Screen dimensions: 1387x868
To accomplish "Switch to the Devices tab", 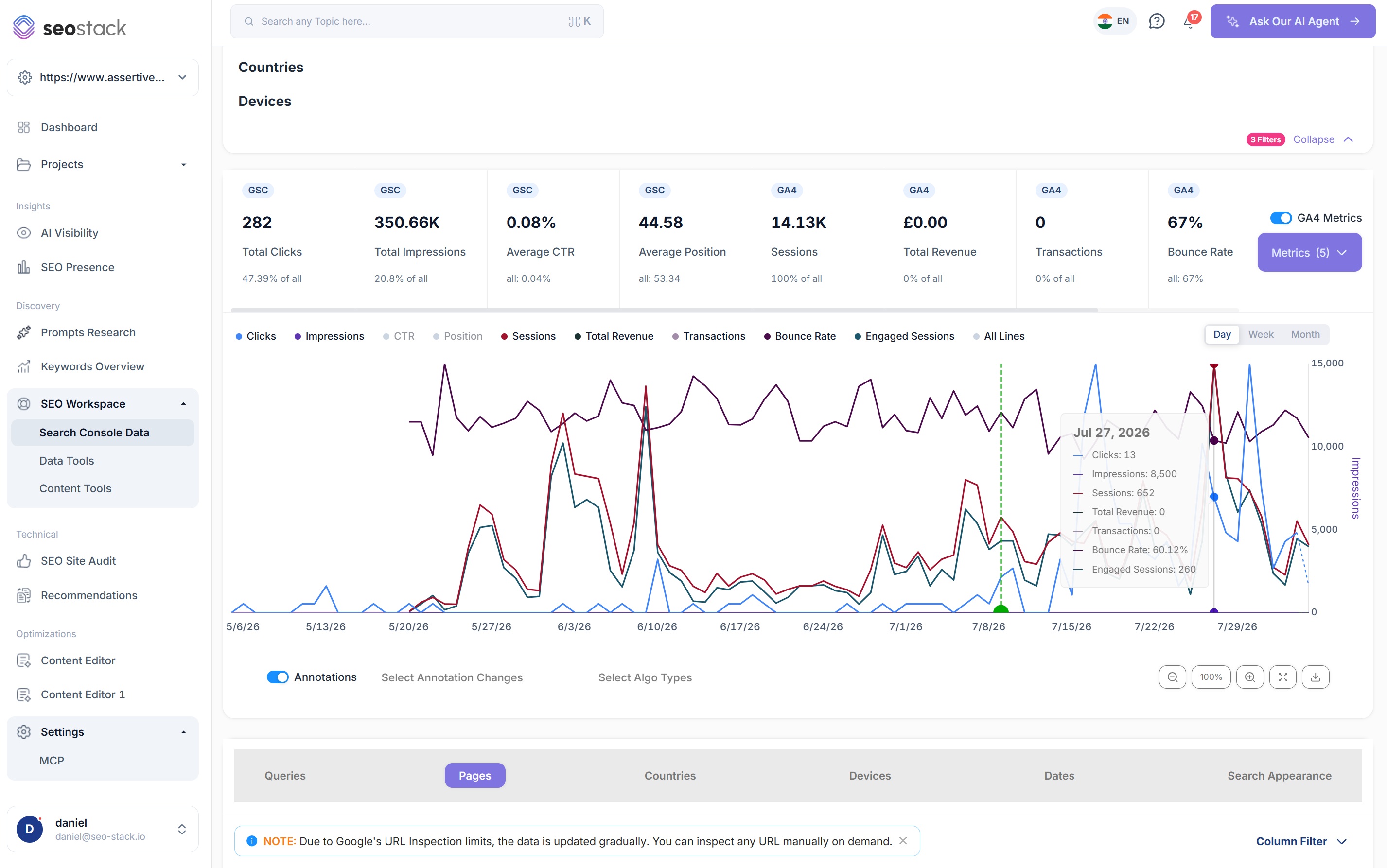I will 870,776.
